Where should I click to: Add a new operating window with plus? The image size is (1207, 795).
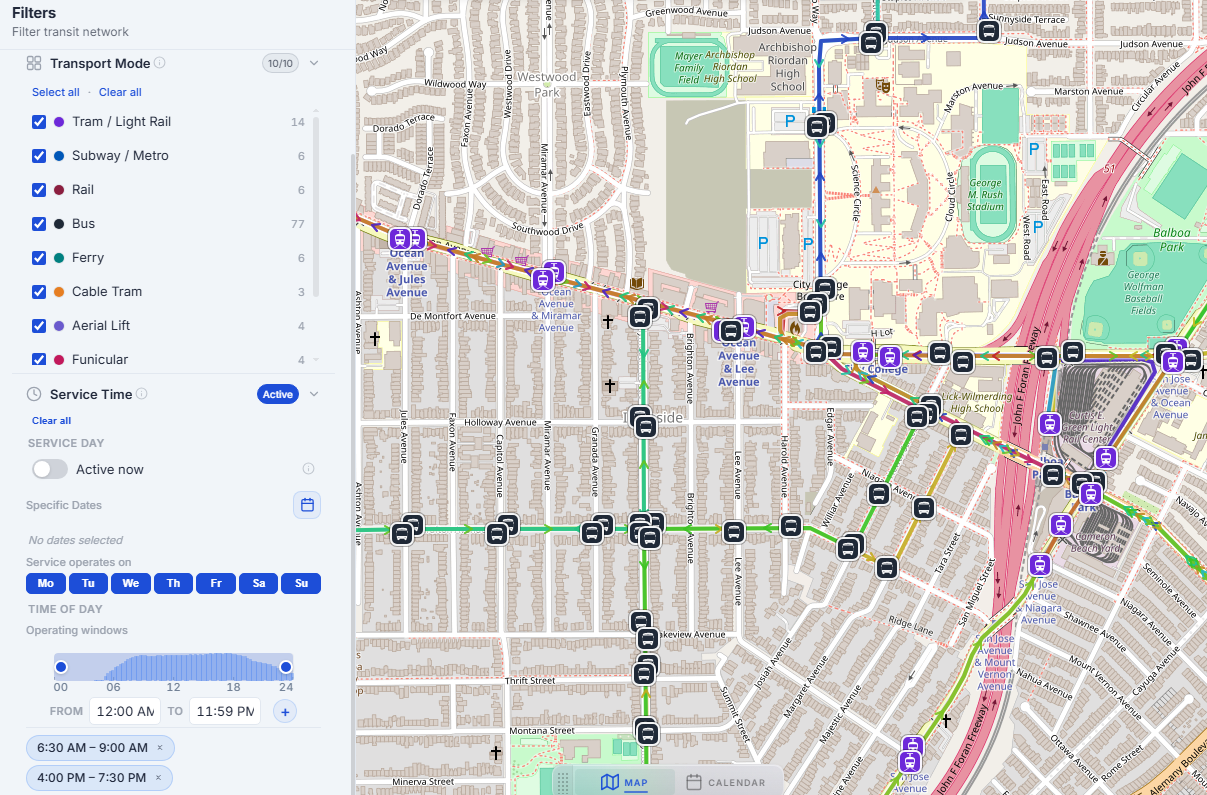pos(285,712)
